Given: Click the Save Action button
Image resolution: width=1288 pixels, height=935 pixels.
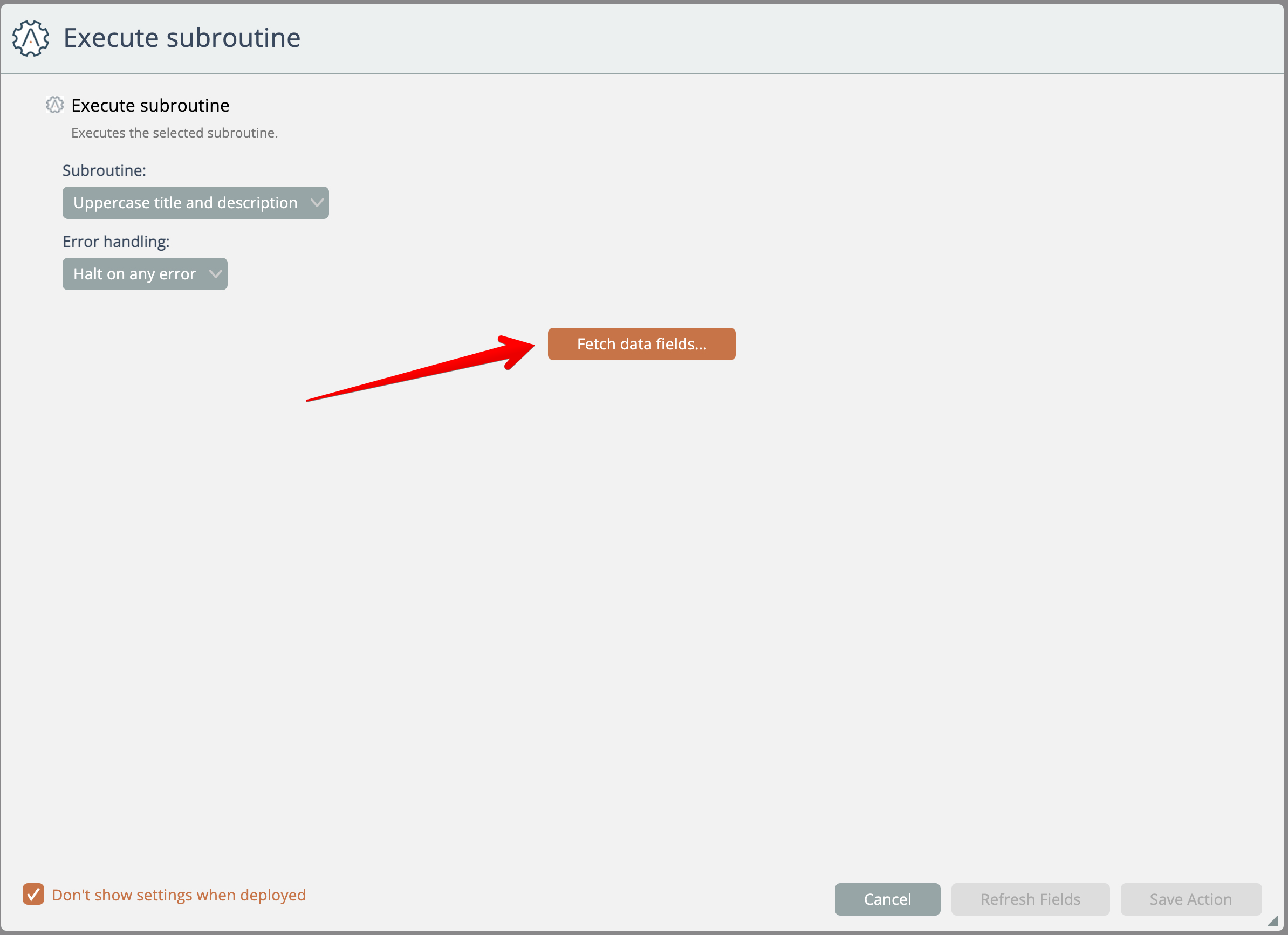Looking at the screenshot, I should coord(1190,899).
